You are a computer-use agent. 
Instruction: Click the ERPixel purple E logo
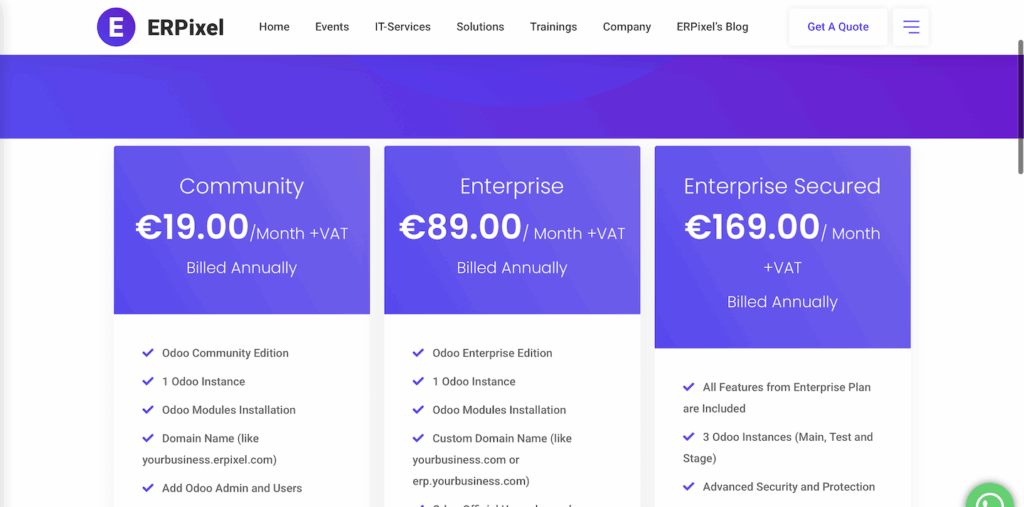(116, 27)
